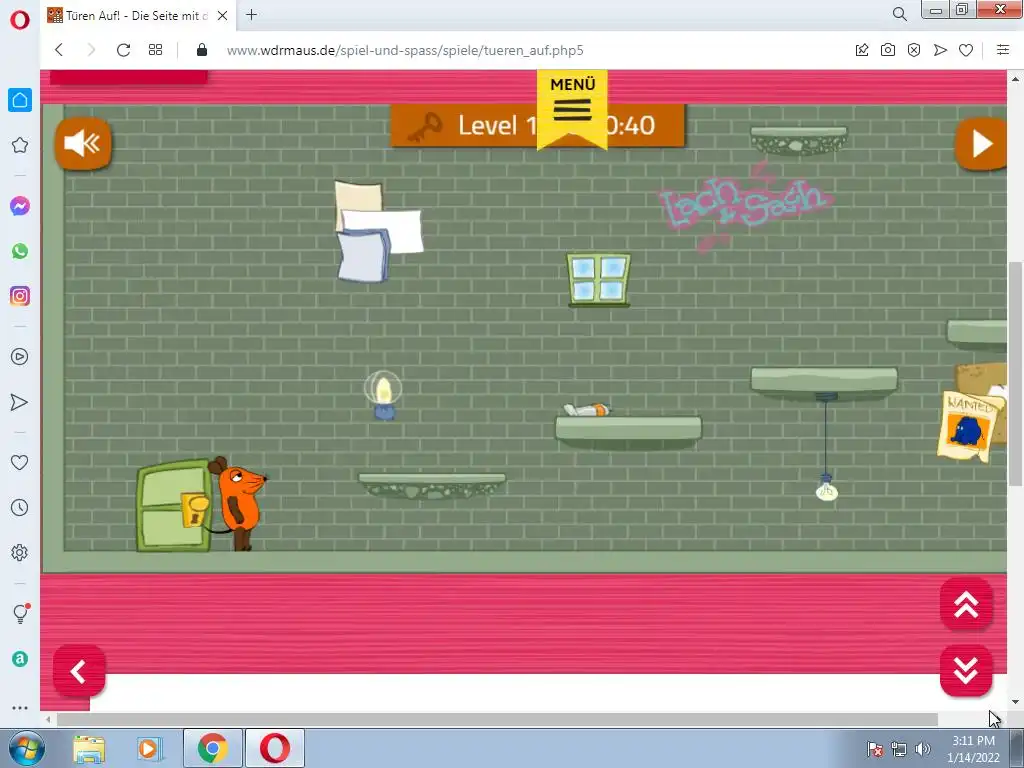
Task: Click the red double-down chevron button
Action: pos(966,670)
